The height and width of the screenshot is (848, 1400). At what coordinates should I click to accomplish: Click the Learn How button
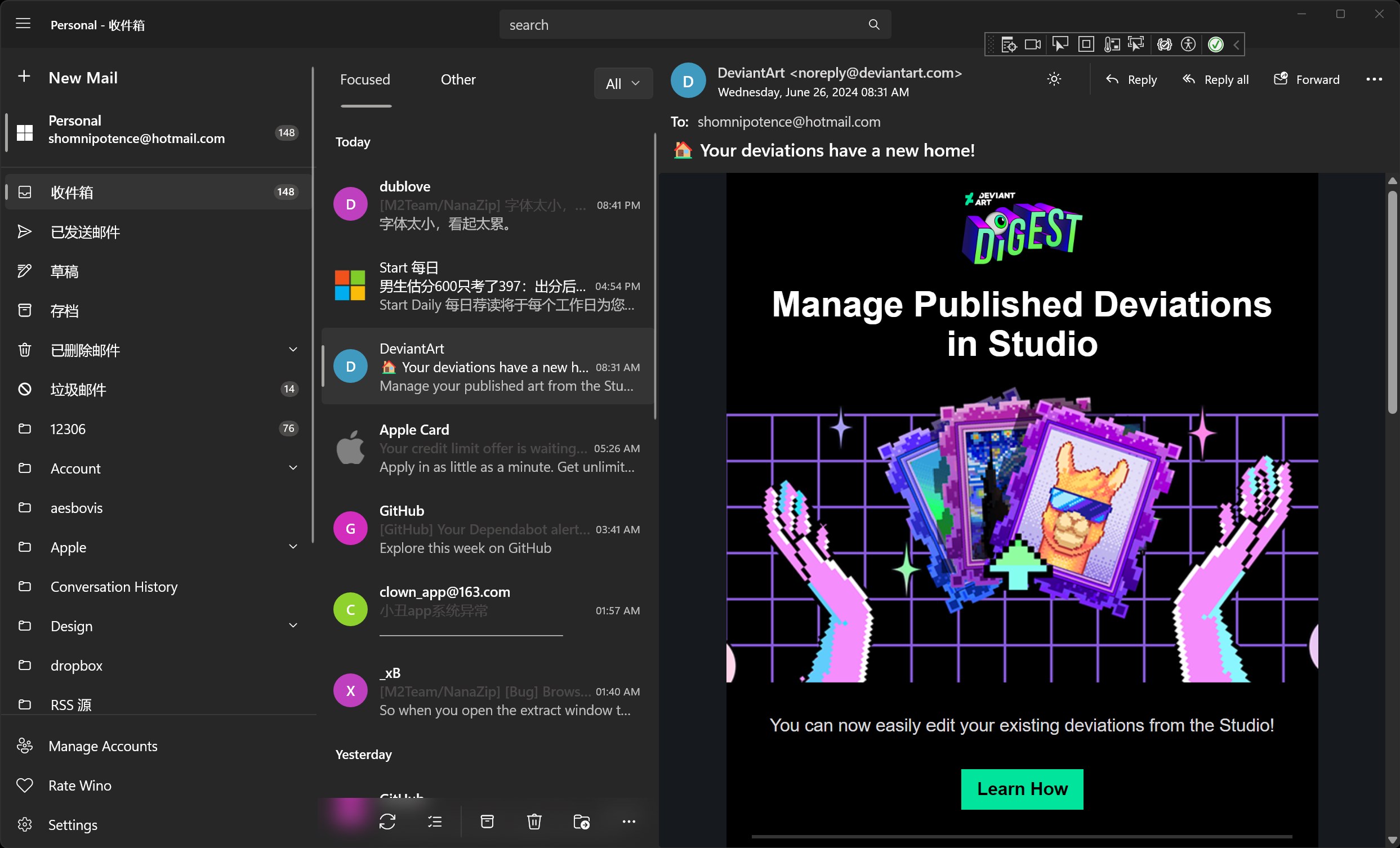[x=1022, y=789]
